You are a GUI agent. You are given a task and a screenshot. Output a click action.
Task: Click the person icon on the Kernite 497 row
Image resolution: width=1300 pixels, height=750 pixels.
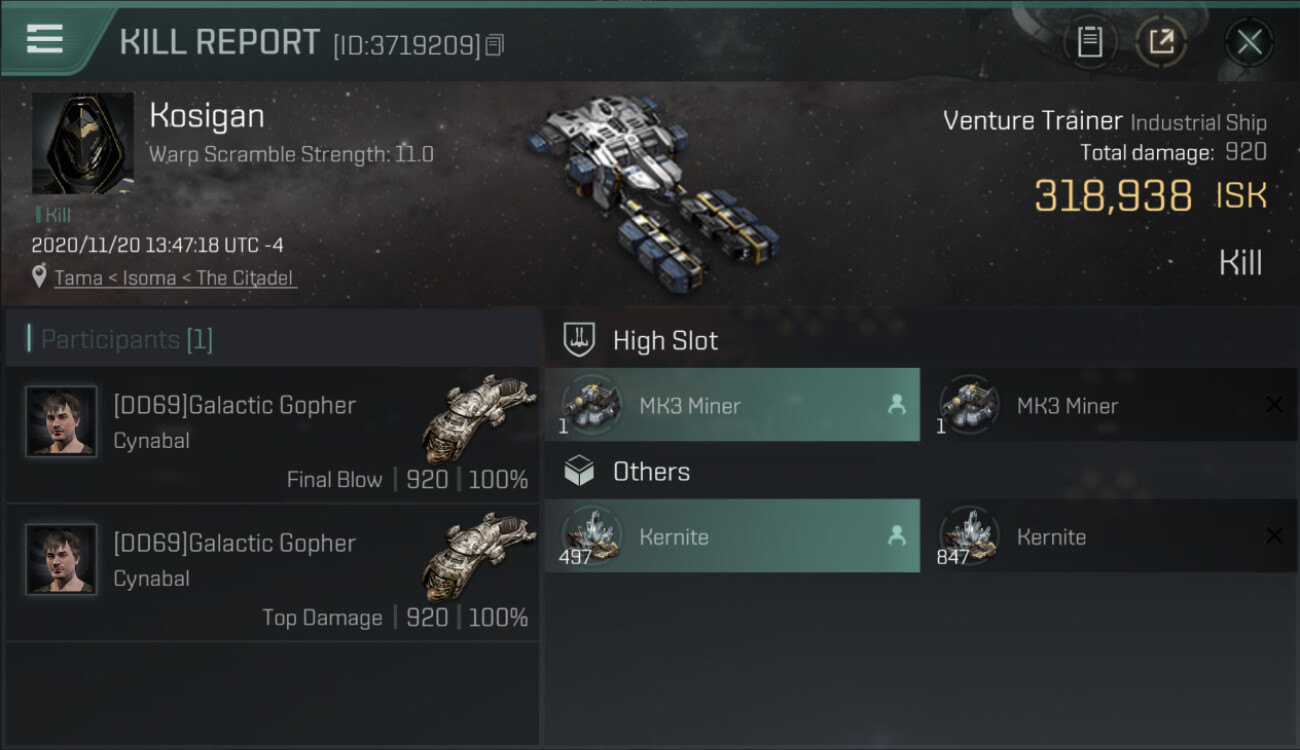pos(896,536)
